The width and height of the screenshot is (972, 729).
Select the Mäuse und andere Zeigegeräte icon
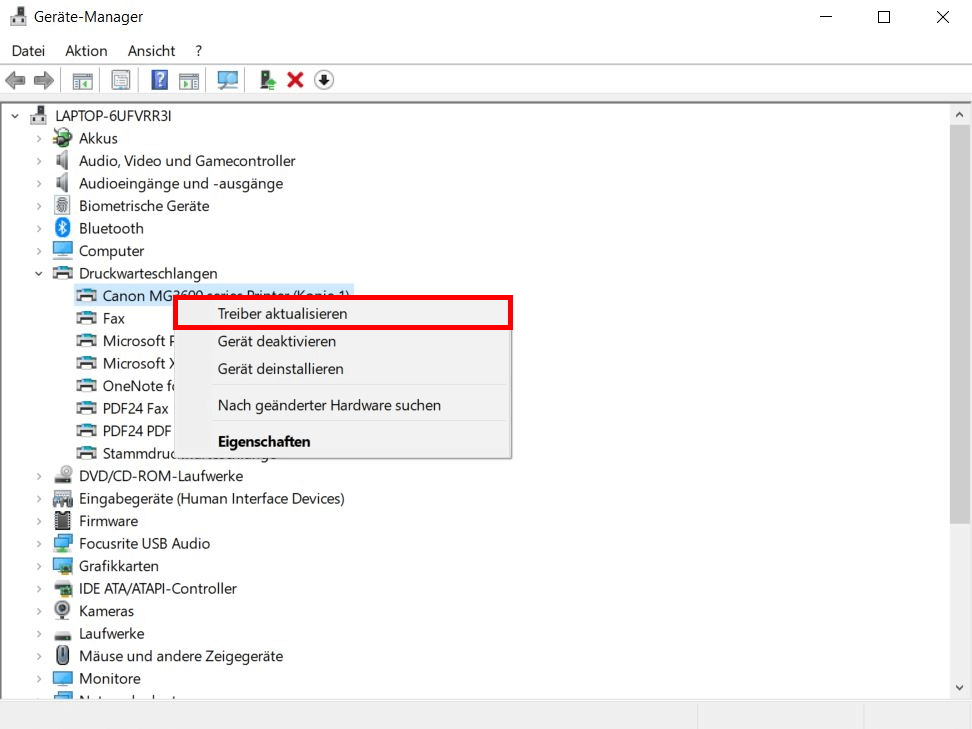click(x=62, y=656)
